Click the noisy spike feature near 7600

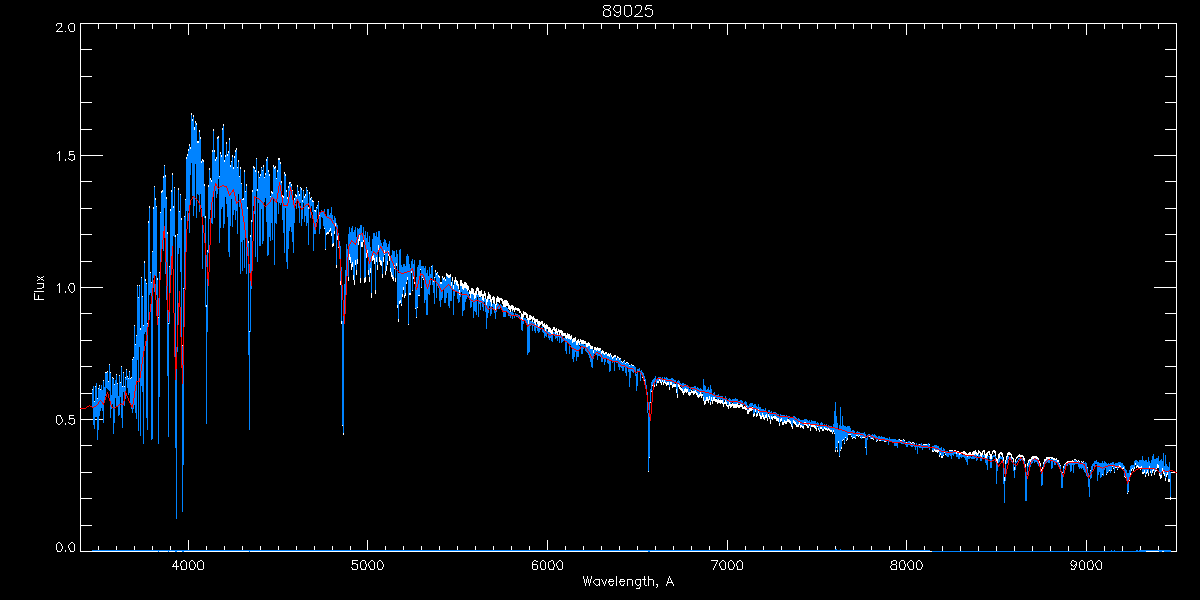(x=836, y=428)
